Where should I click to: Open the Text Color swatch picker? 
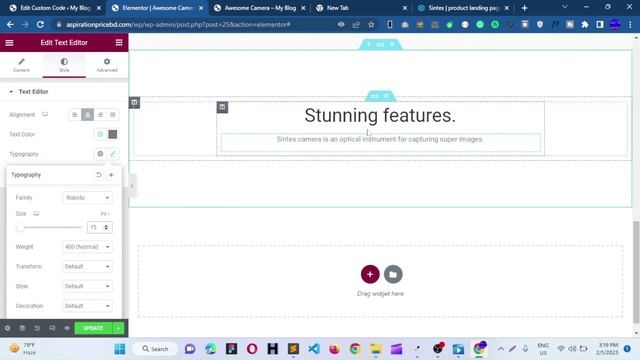(x=113, y=134)
